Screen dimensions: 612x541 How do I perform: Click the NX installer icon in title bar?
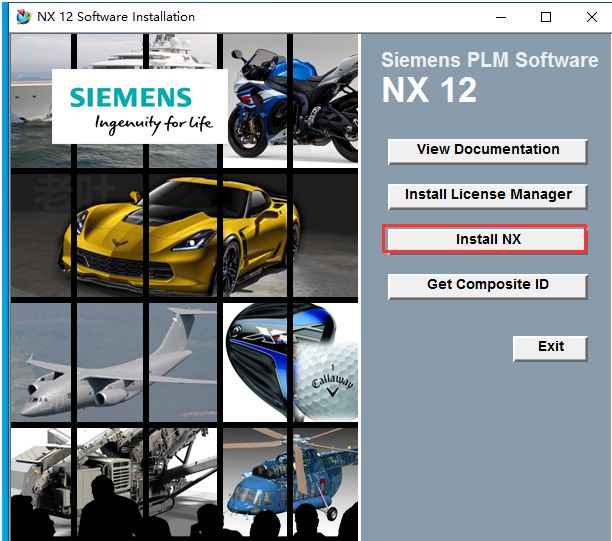click(x=22, y=17)
